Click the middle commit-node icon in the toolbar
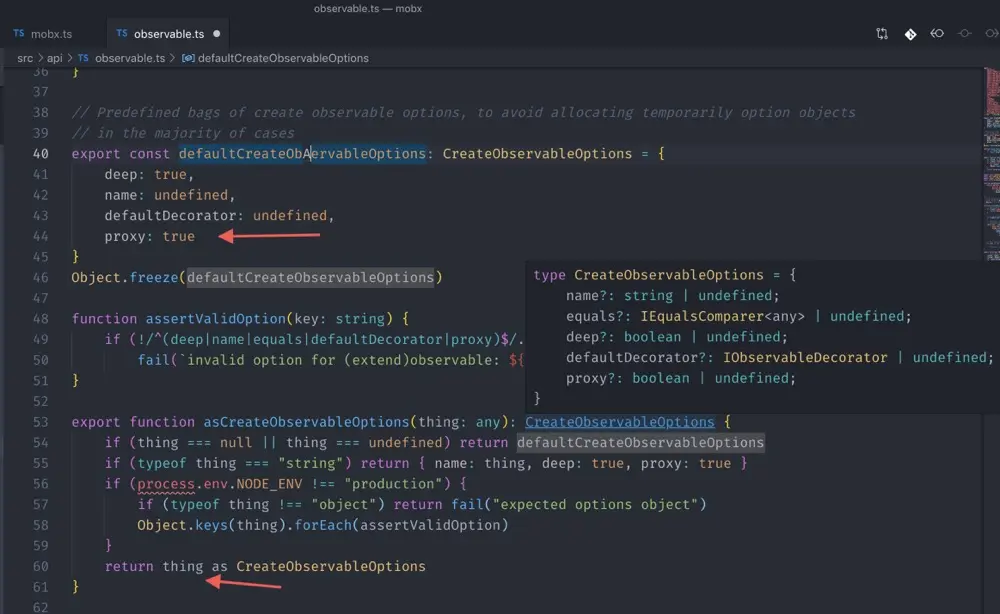 click(x=964, y=33)
